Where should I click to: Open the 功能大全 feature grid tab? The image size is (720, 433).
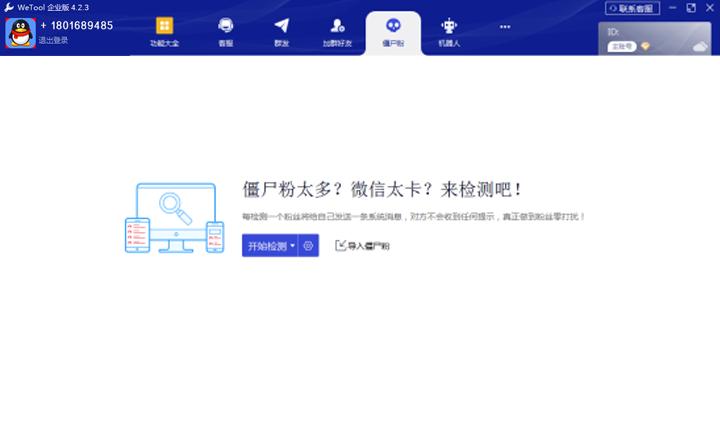tap(164, 32)
